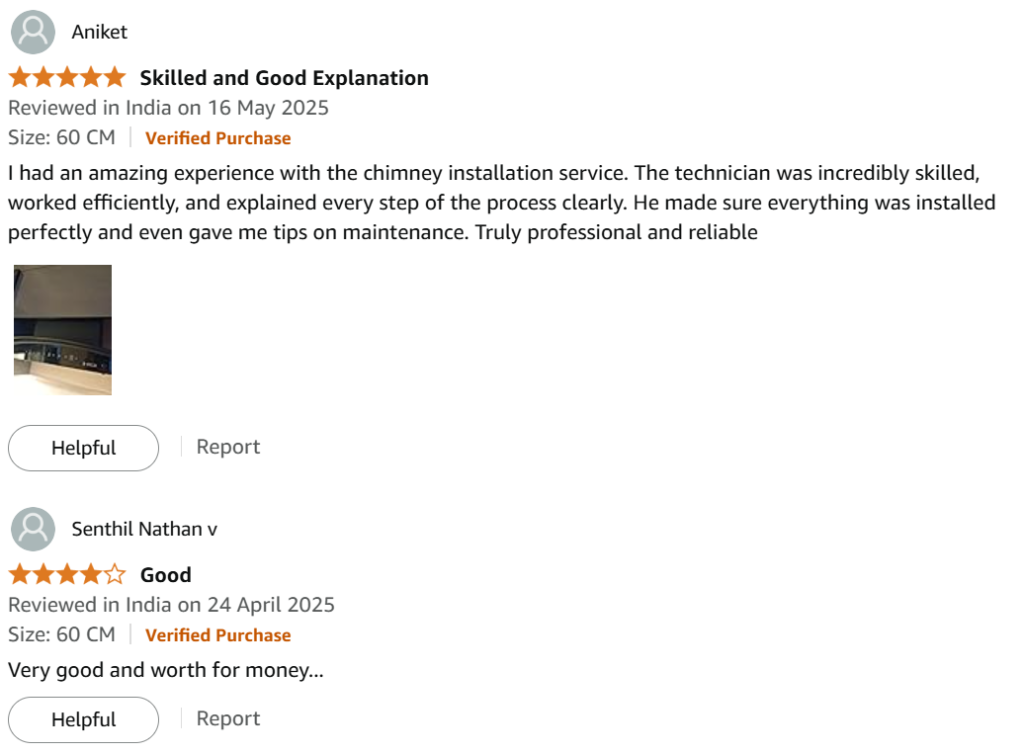Open Aniket's chimney photo thumbnail
The image size is (1024, 754).
[x=63, y=330]
